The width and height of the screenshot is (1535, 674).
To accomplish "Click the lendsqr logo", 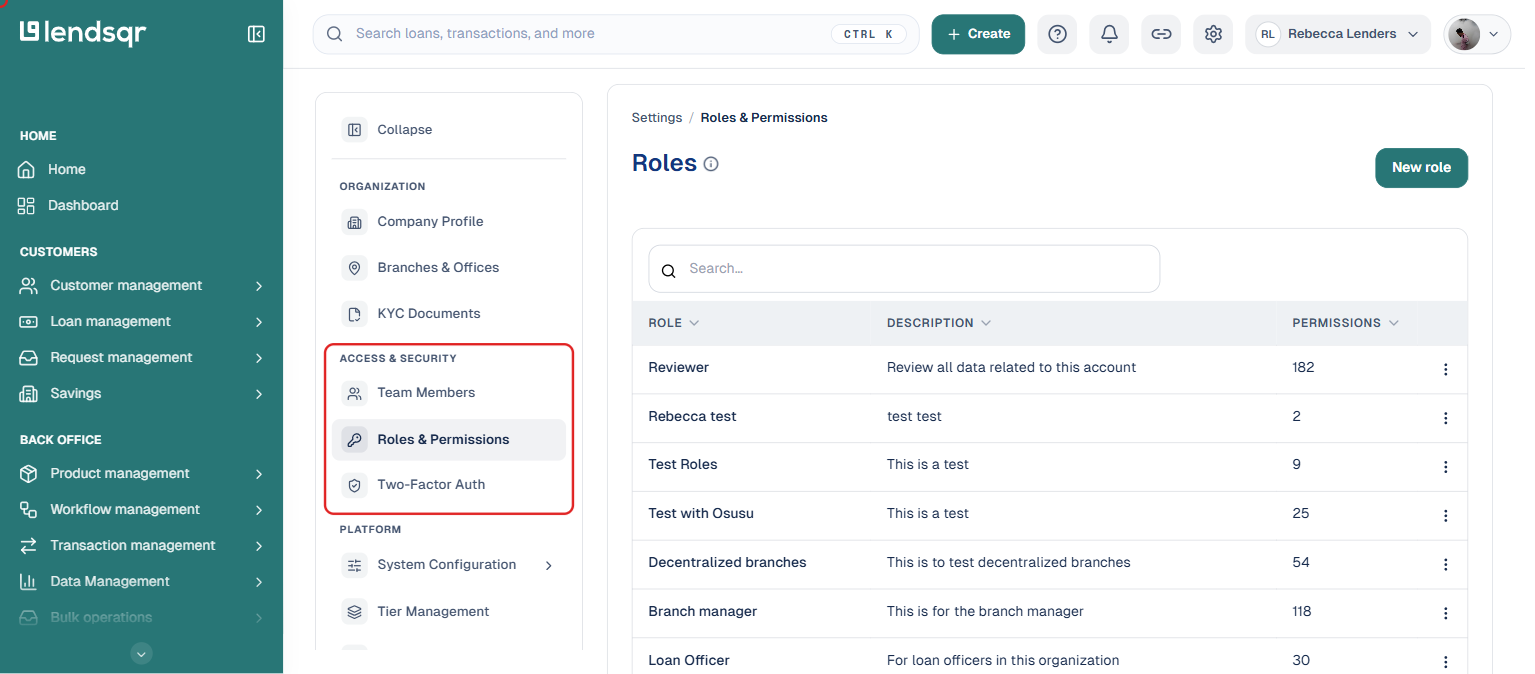I will [x=83, y=33].
